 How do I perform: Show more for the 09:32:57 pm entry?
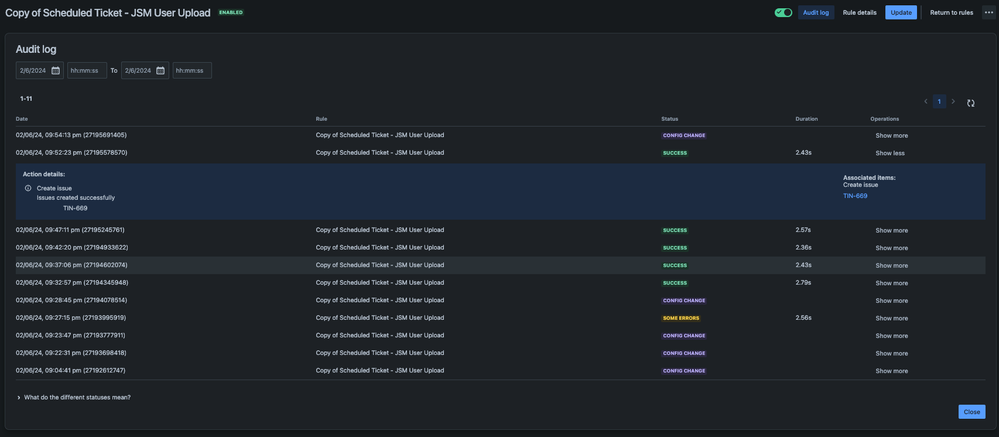(x=891, y=283)
